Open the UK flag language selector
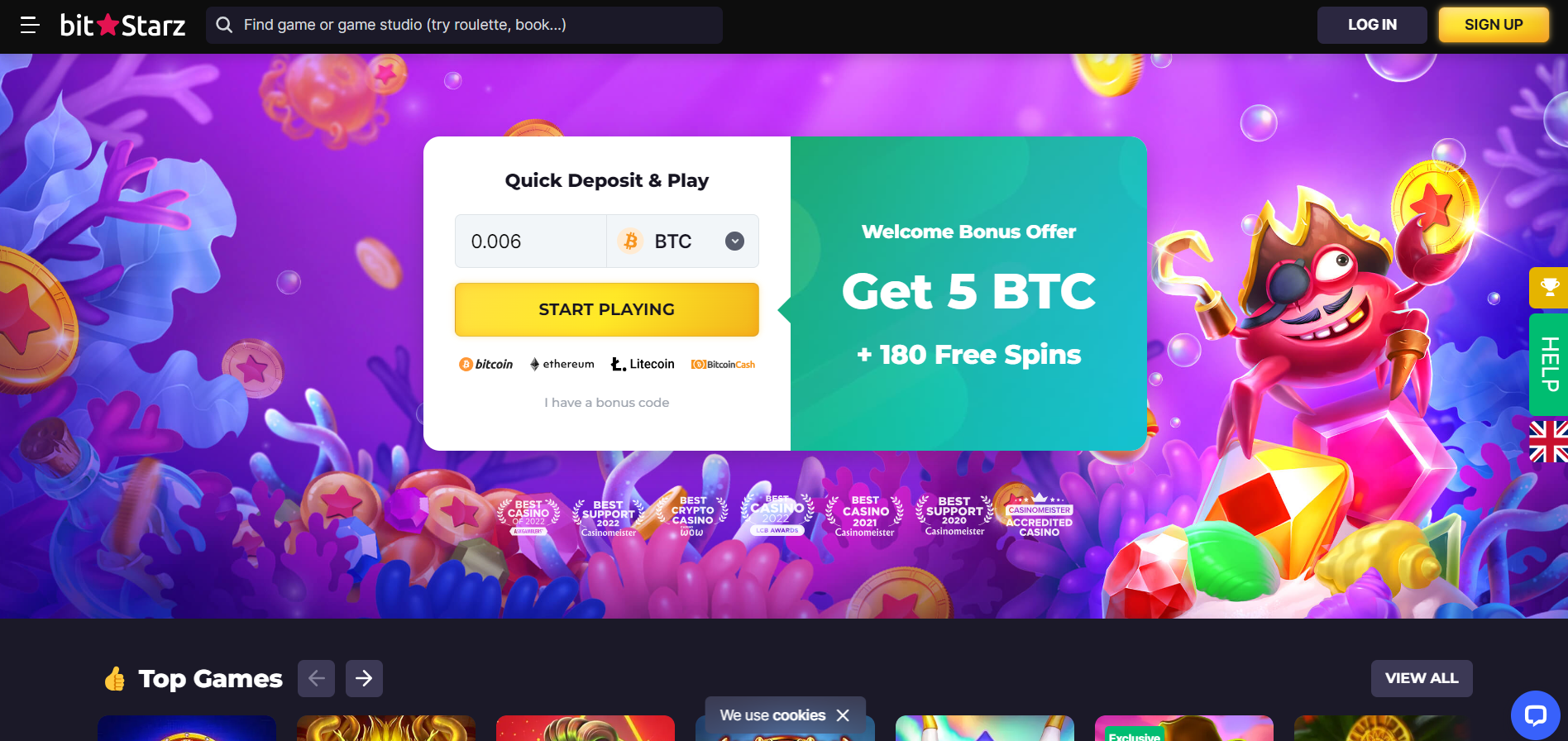 tap(1549, 441)
